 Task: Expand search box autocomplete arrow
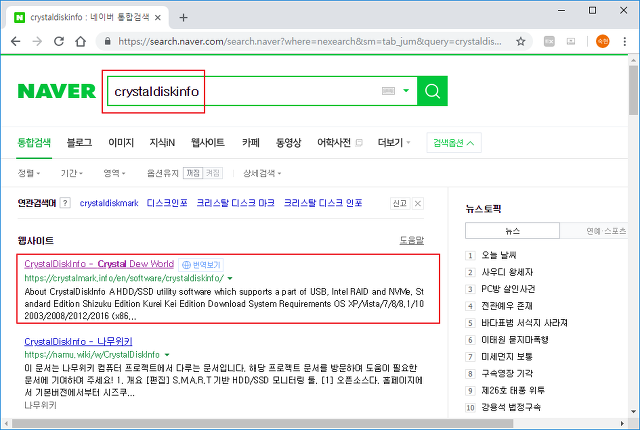406,91
